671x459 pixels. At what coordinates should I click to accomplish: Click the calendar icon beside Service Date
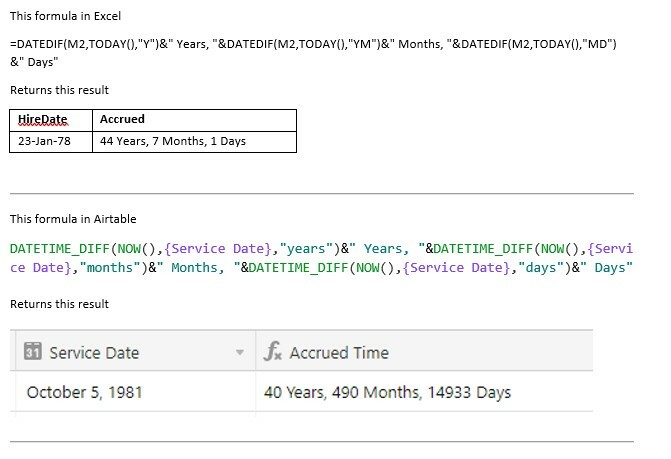point(33,351)
